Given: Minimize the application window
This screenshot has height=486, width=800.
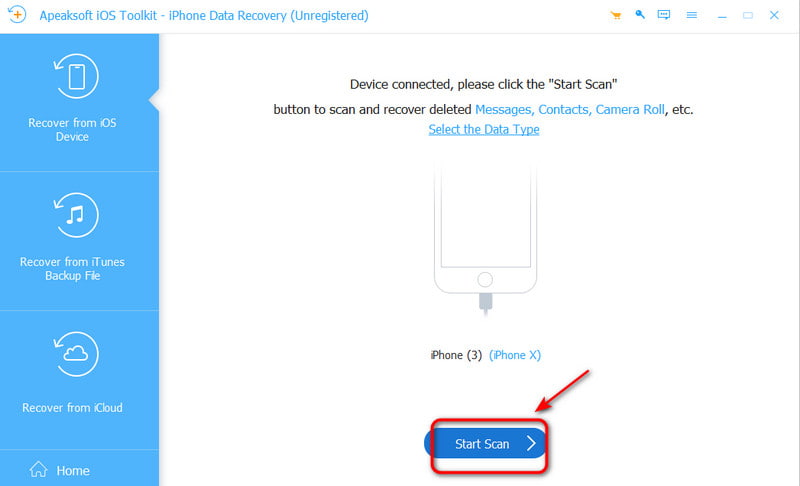Looking at the screenshot, I should pos(722,15).
